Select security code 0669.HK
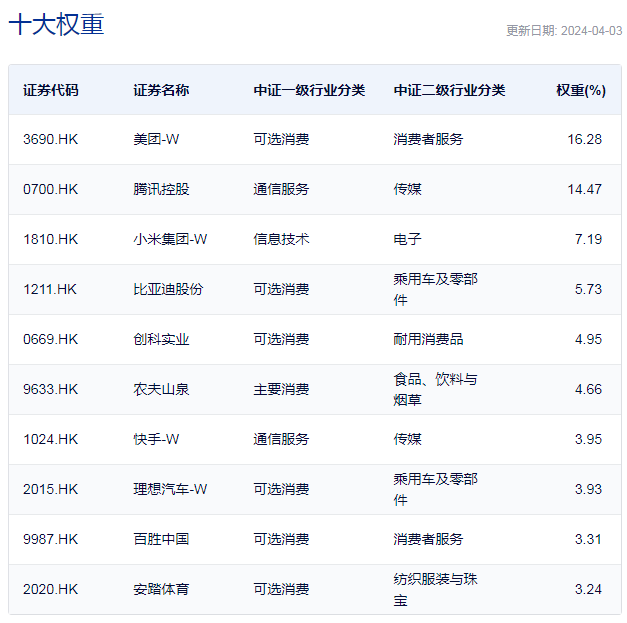Screen dimensions: 627x623 tap(50, 339)
